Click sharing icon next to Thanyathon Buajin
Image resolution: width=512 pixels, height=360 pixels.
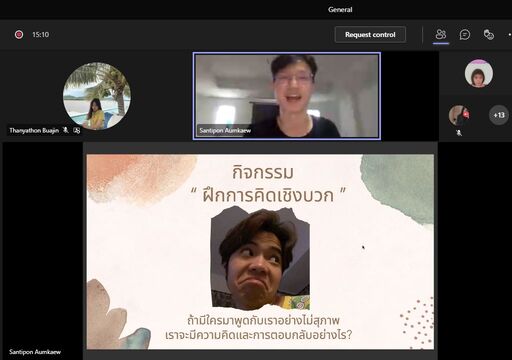77,130
